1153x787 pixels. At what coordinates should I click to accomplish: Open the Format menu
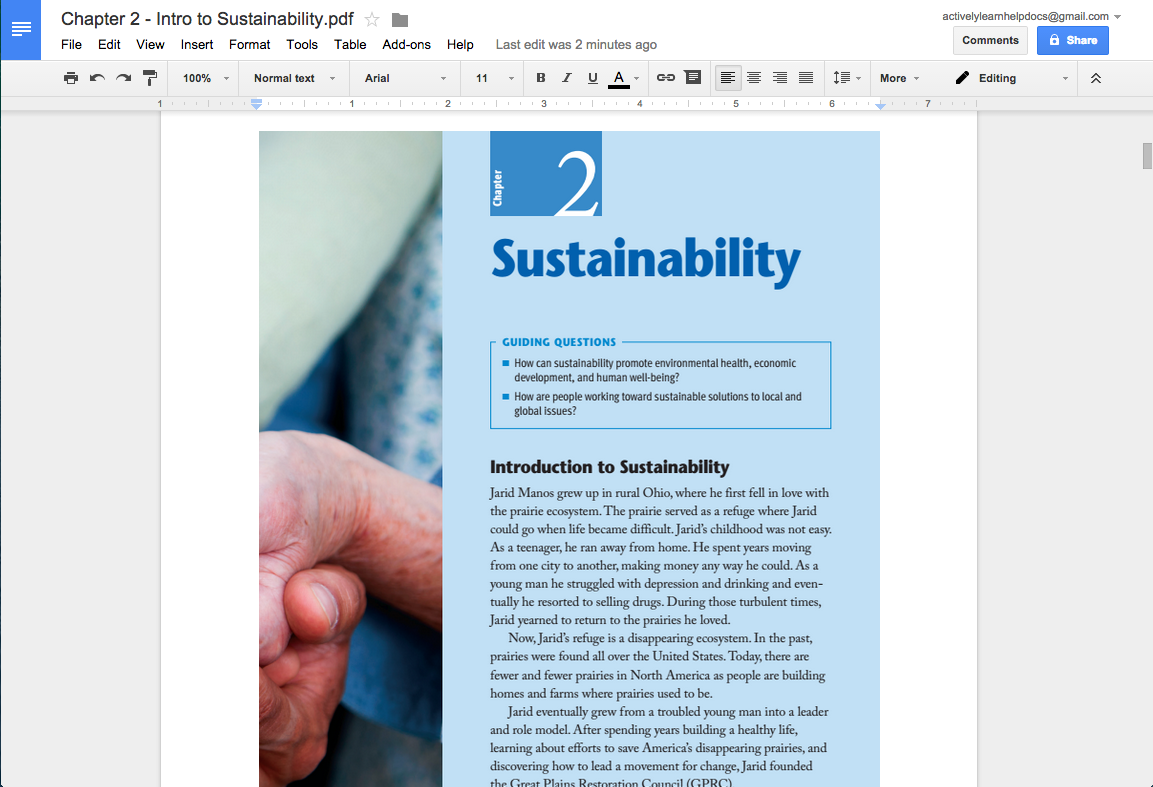click(249, 45)
